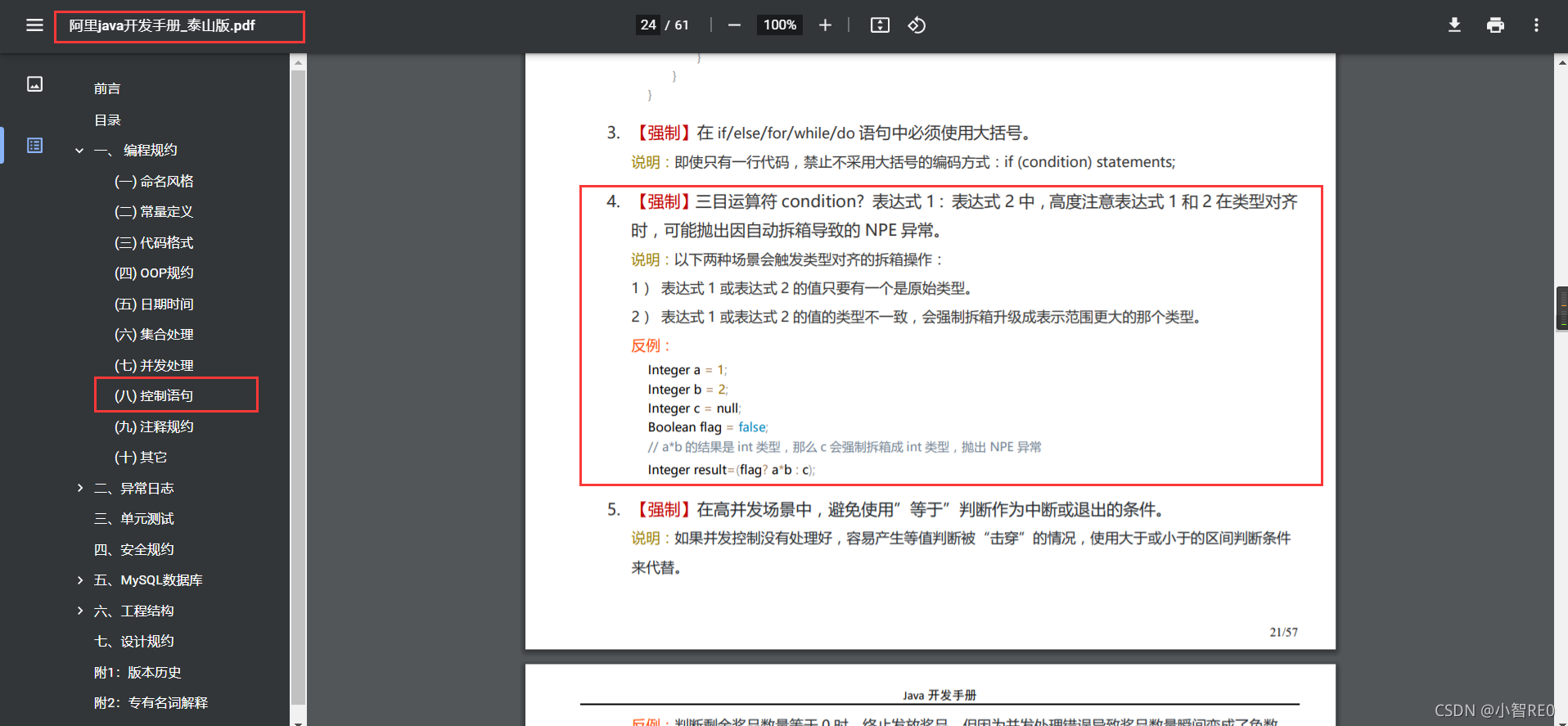1568x726 pixels.
Task: Click the fit to page icon
Action: coord(880,25)
